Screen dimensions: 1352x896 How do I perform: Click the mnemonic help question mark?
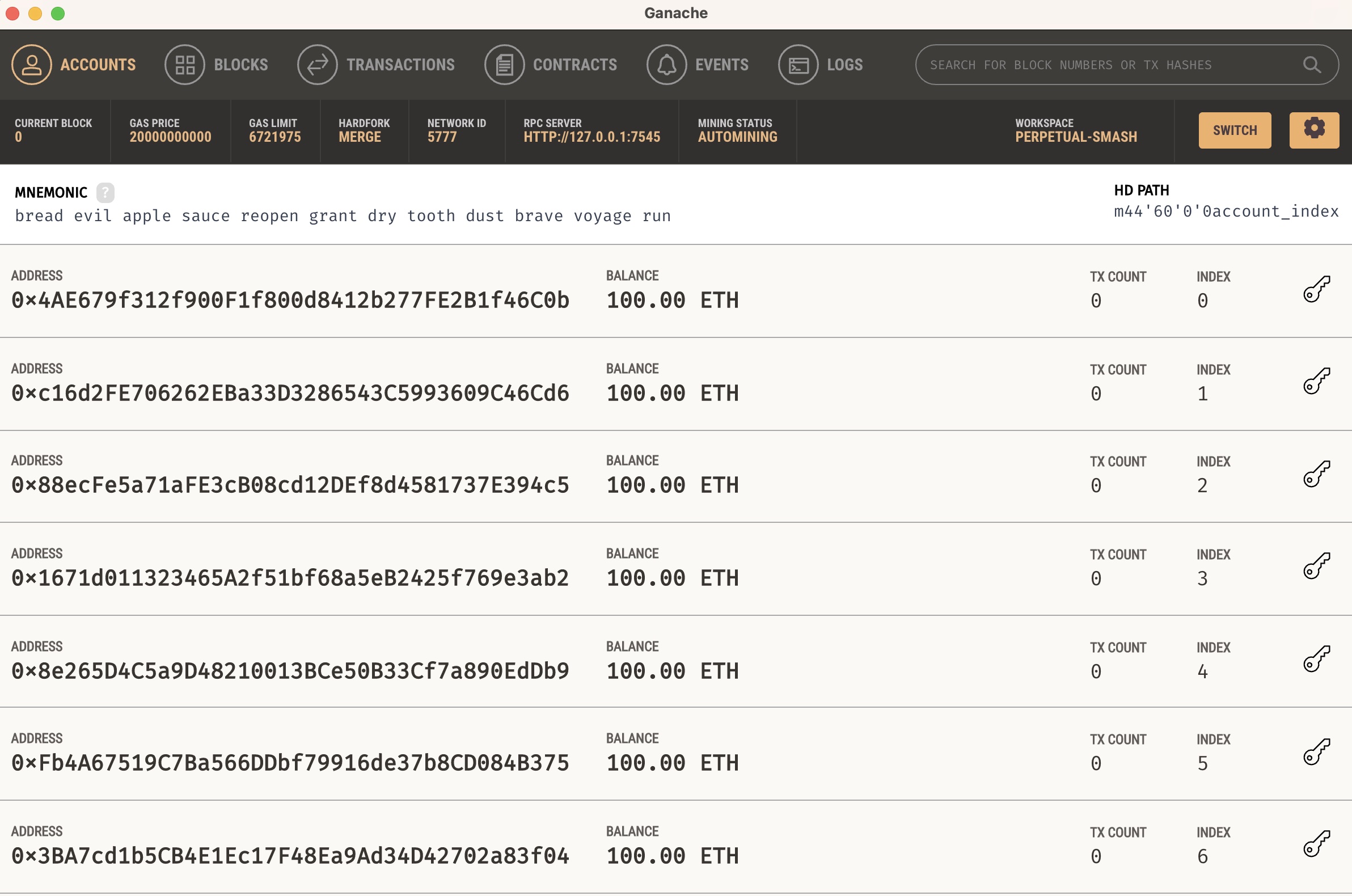point(105,193)
